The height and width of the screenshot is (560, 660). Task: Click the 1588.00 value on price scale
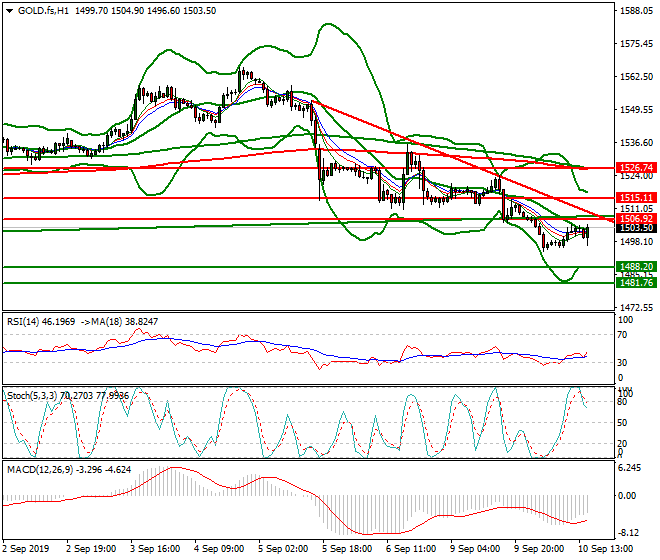pyautogui.click(x=636, y=11)
